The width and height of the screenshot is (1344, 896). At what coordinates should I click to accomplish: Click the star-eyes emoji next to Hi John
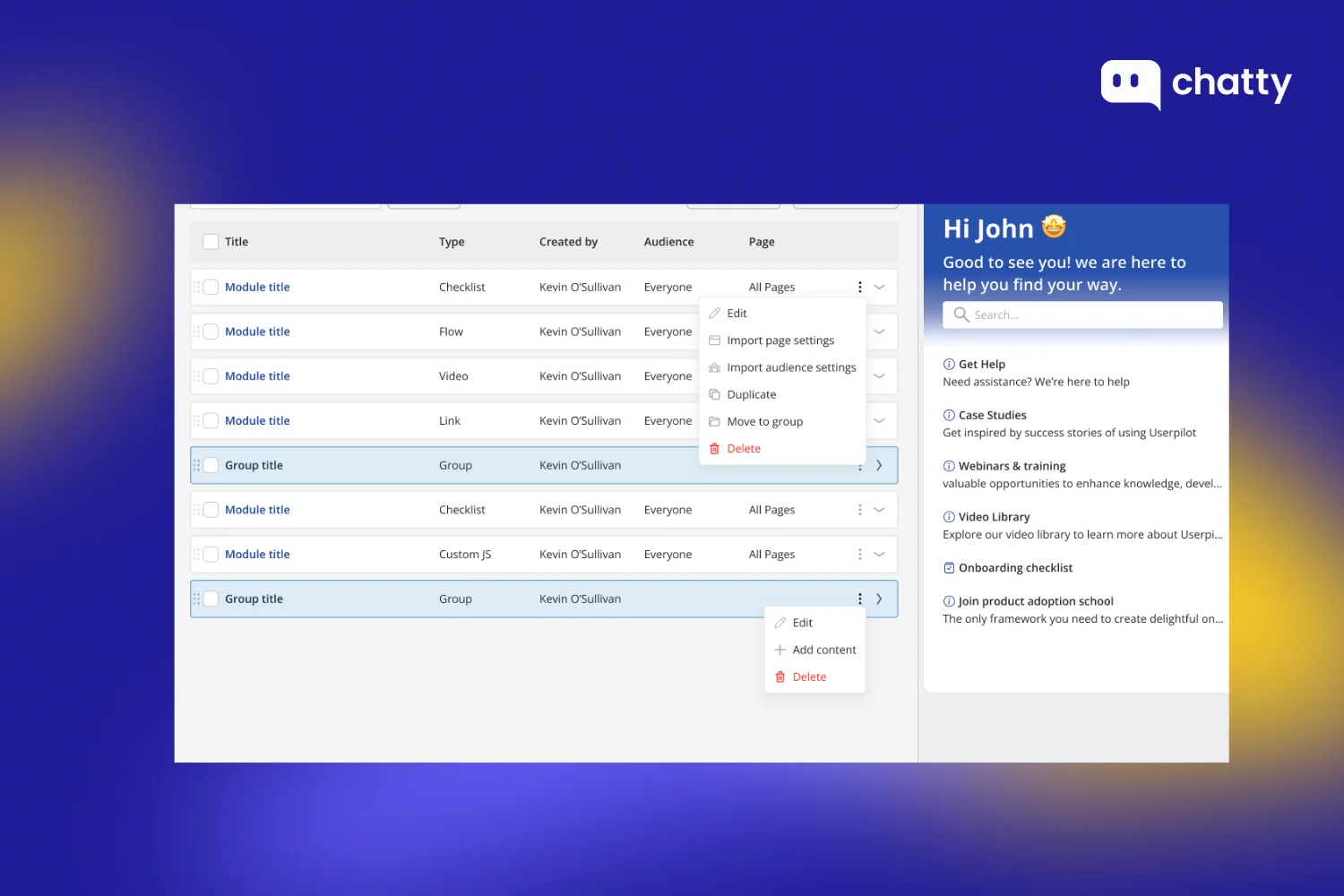1055,228
